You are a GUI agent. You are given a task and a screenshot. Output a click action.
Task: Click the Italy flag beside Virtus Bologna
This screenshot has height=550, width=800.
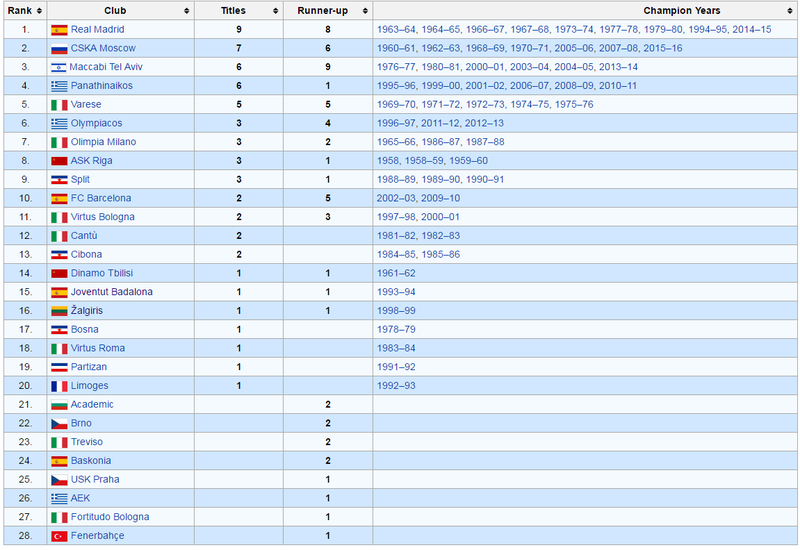59,218
